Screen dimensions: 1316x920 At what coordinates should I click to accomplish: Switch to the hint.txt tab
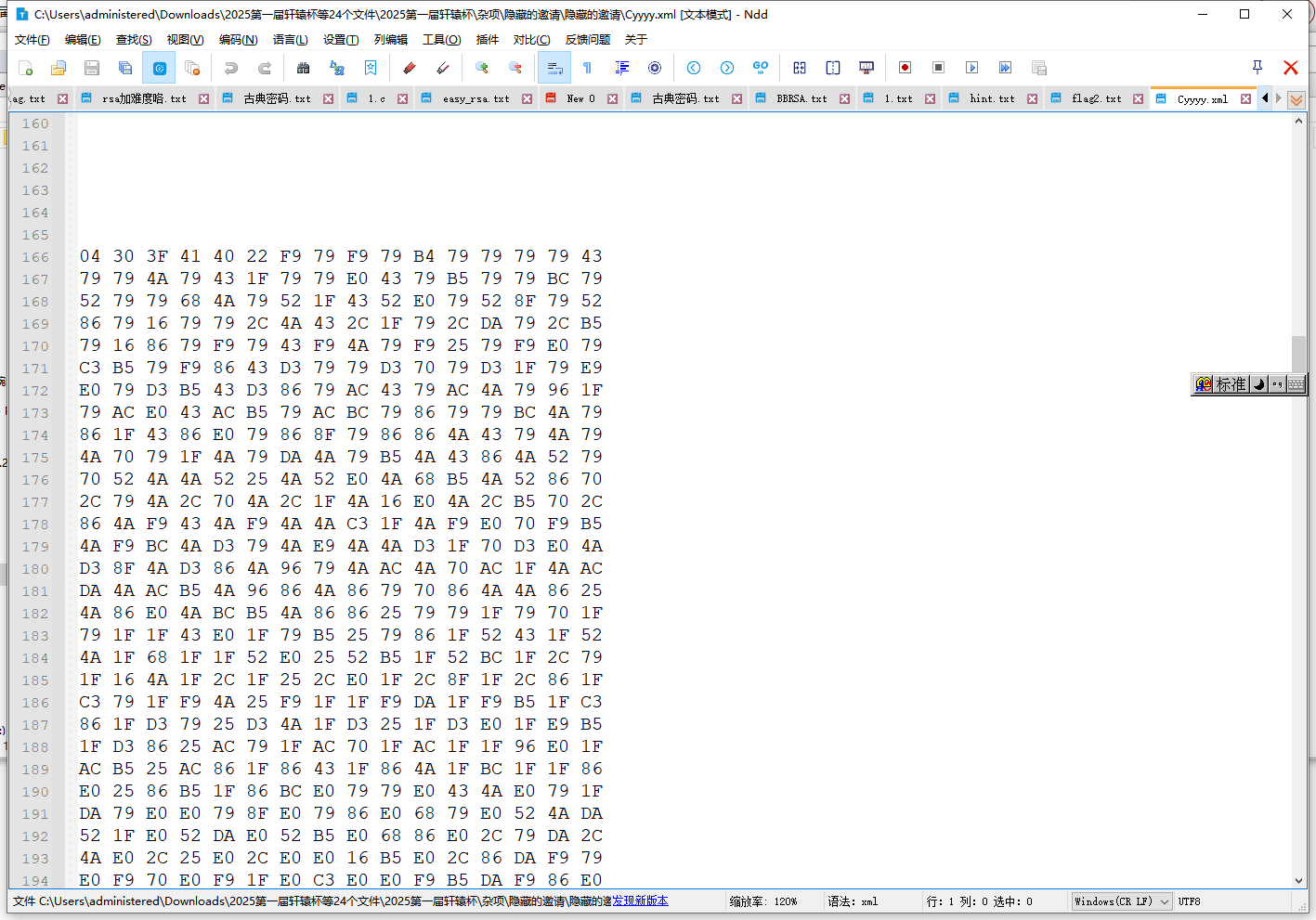[x=991, y=98]
